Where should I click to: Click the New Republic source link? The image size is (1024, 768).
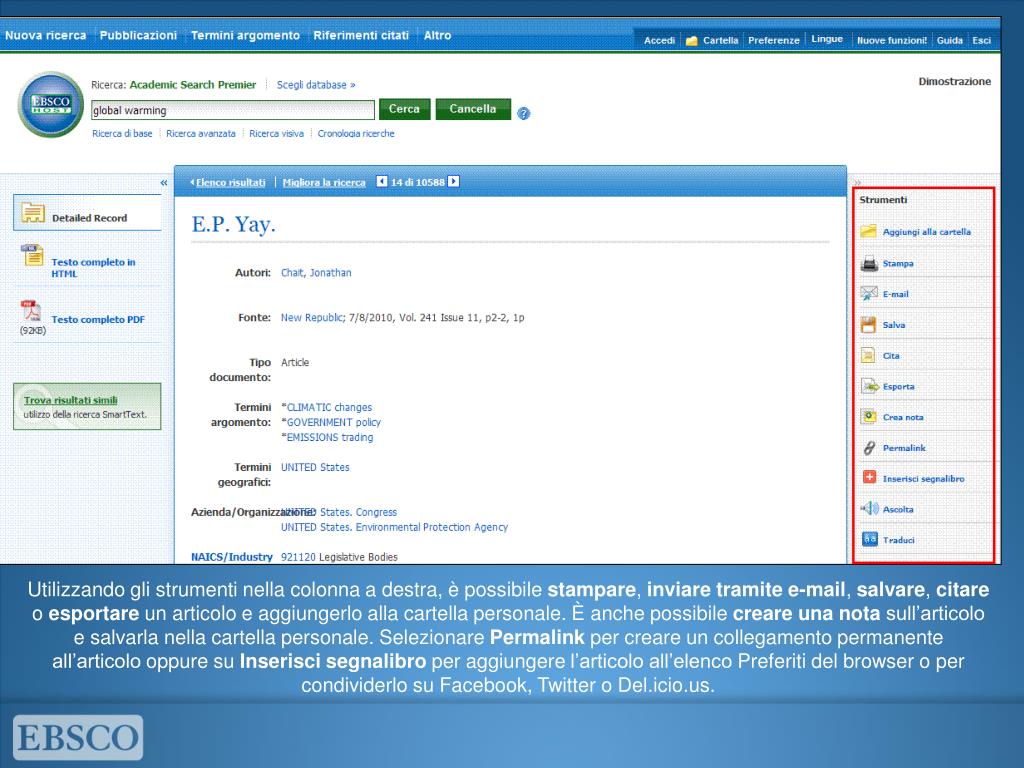(x=312, y=317)
